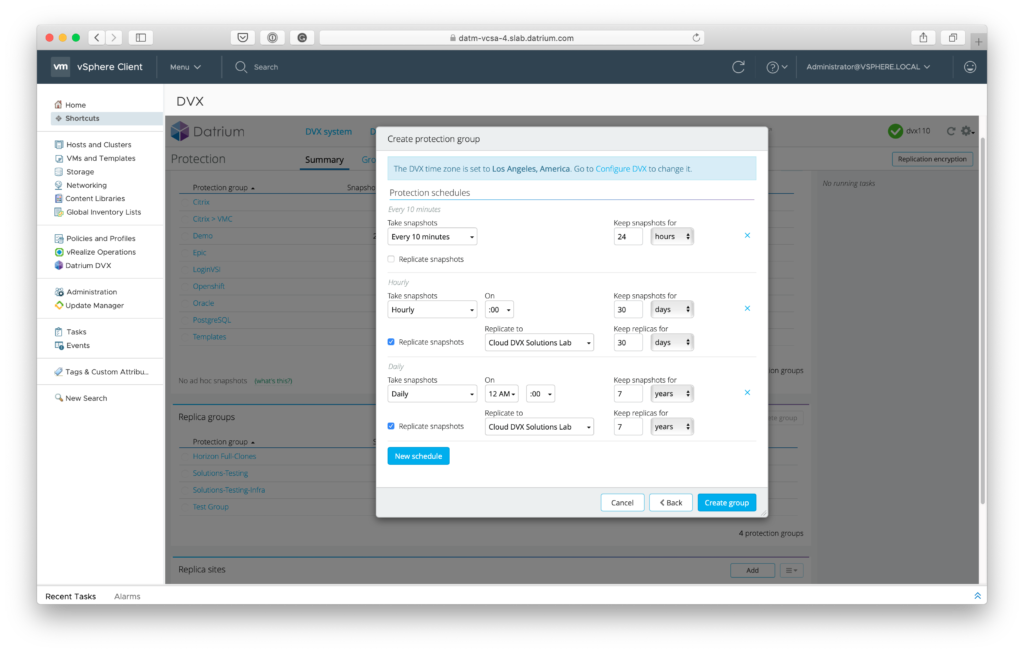The image size is (1024, 653).
Task: Open the 12 AM hour dropdown
Action: click(502, 394)
